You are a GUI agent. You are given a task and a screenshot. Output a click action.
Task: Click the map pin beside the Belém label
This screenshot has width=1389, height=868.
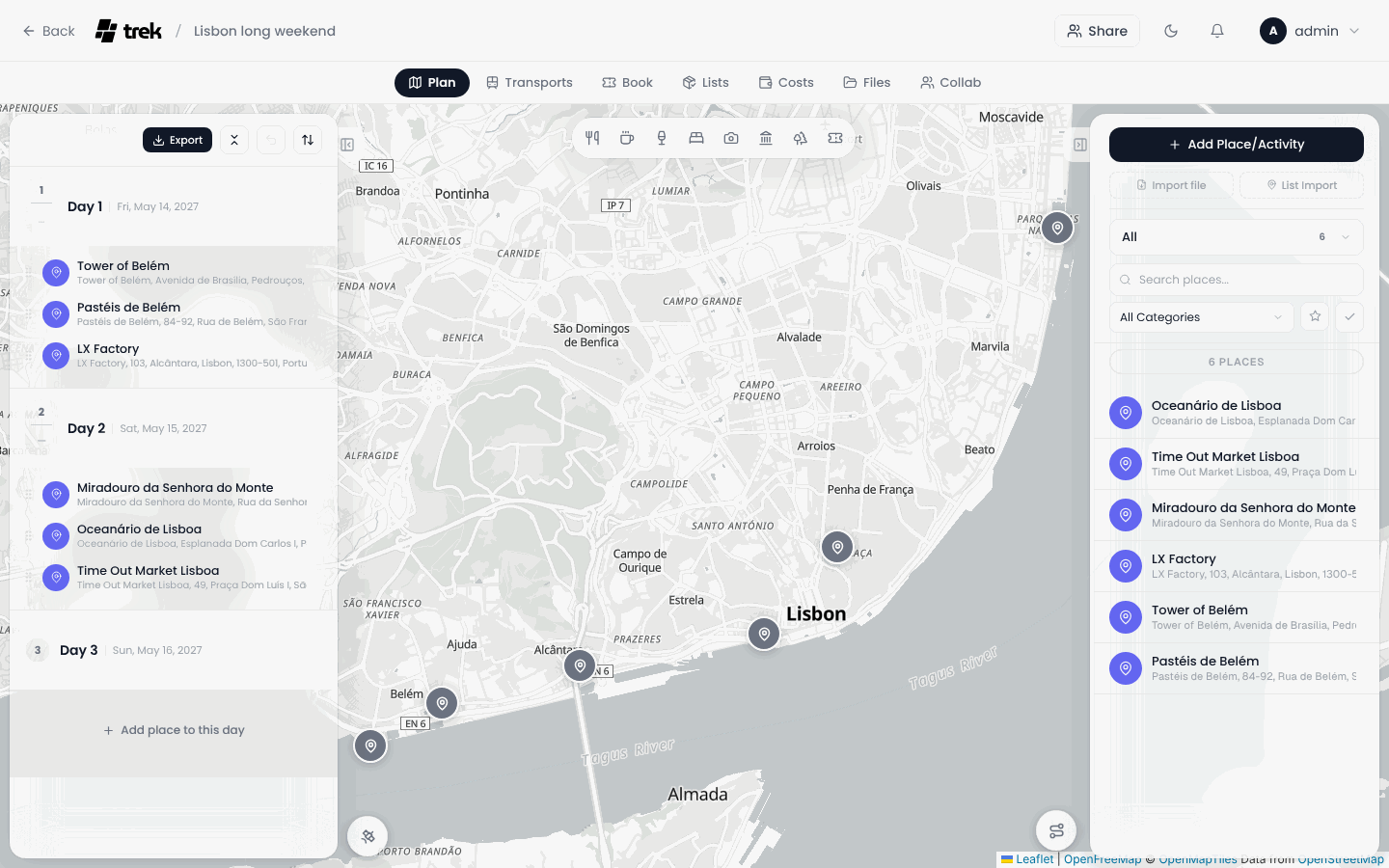[x=442, y=703]
